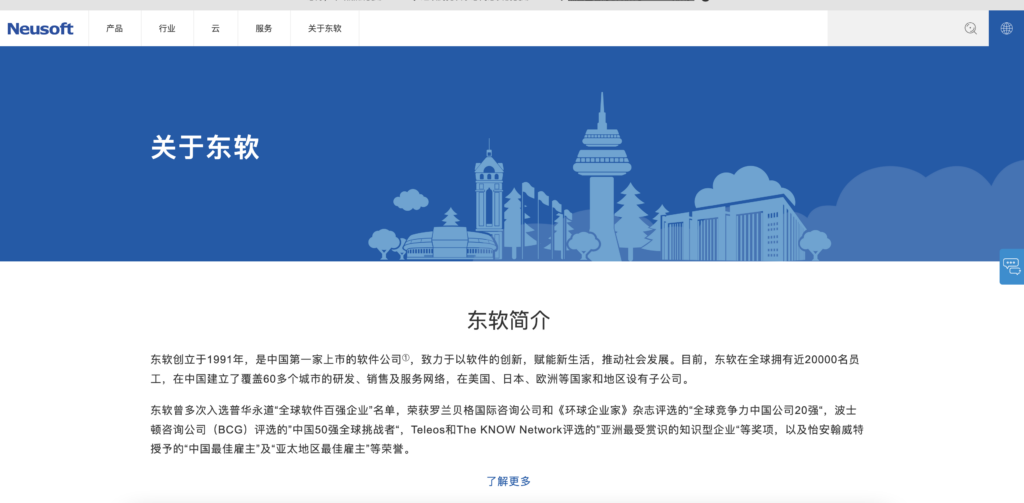This screenshot has height=503, width=1024.
Task: Click inside the gray search field
Action: 908,29
